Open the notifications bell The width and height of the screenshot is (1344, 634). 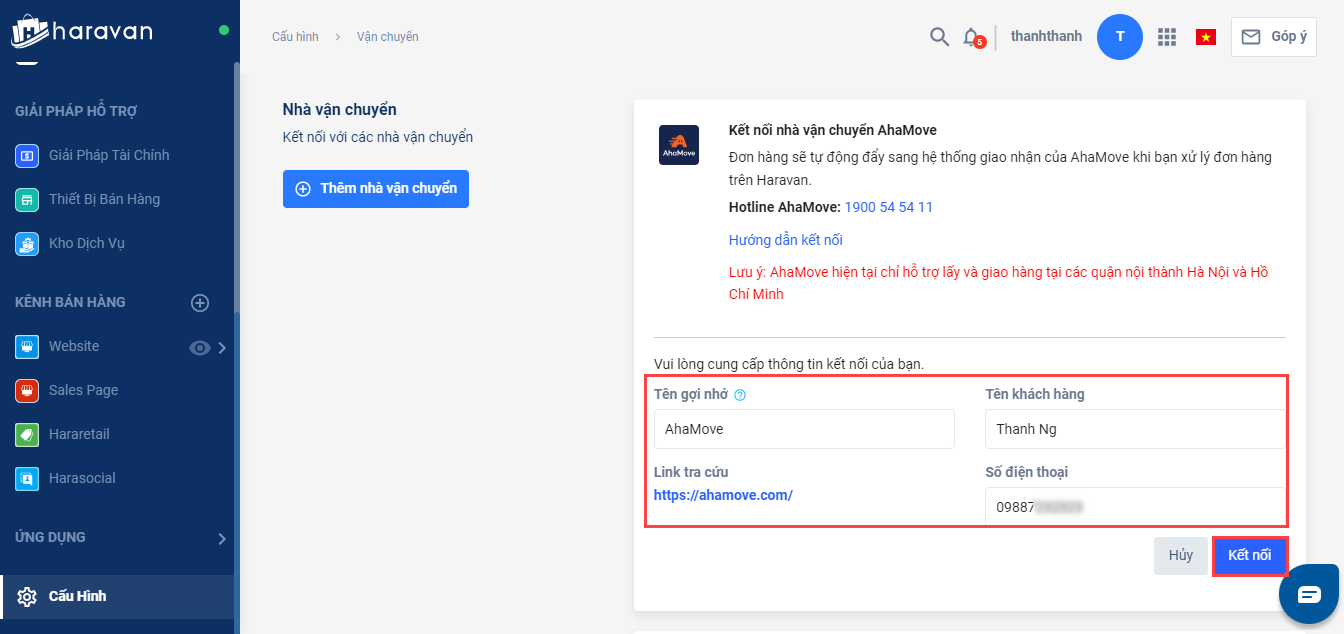tap(971, 37)
